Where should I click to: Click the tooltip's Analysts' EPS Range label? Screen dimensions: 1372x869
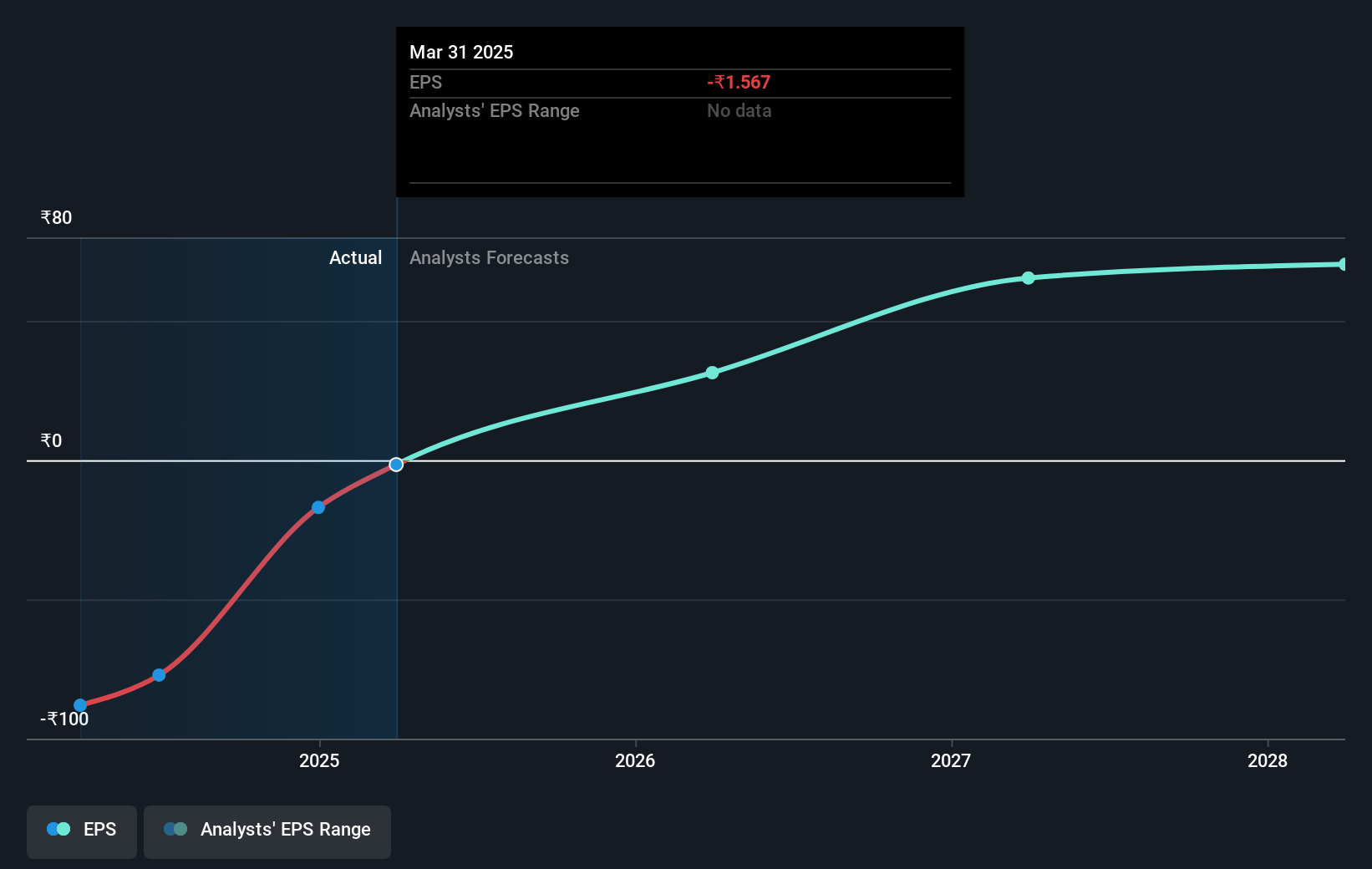(x=494, y=111)
